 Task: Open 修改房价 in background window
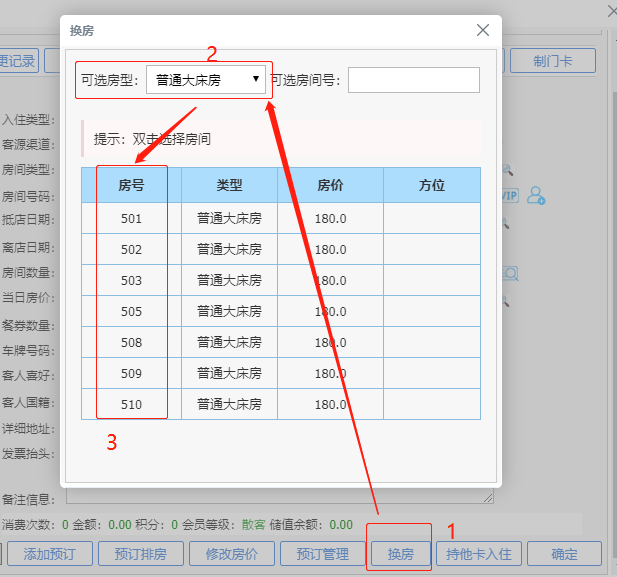pos(232,554)
